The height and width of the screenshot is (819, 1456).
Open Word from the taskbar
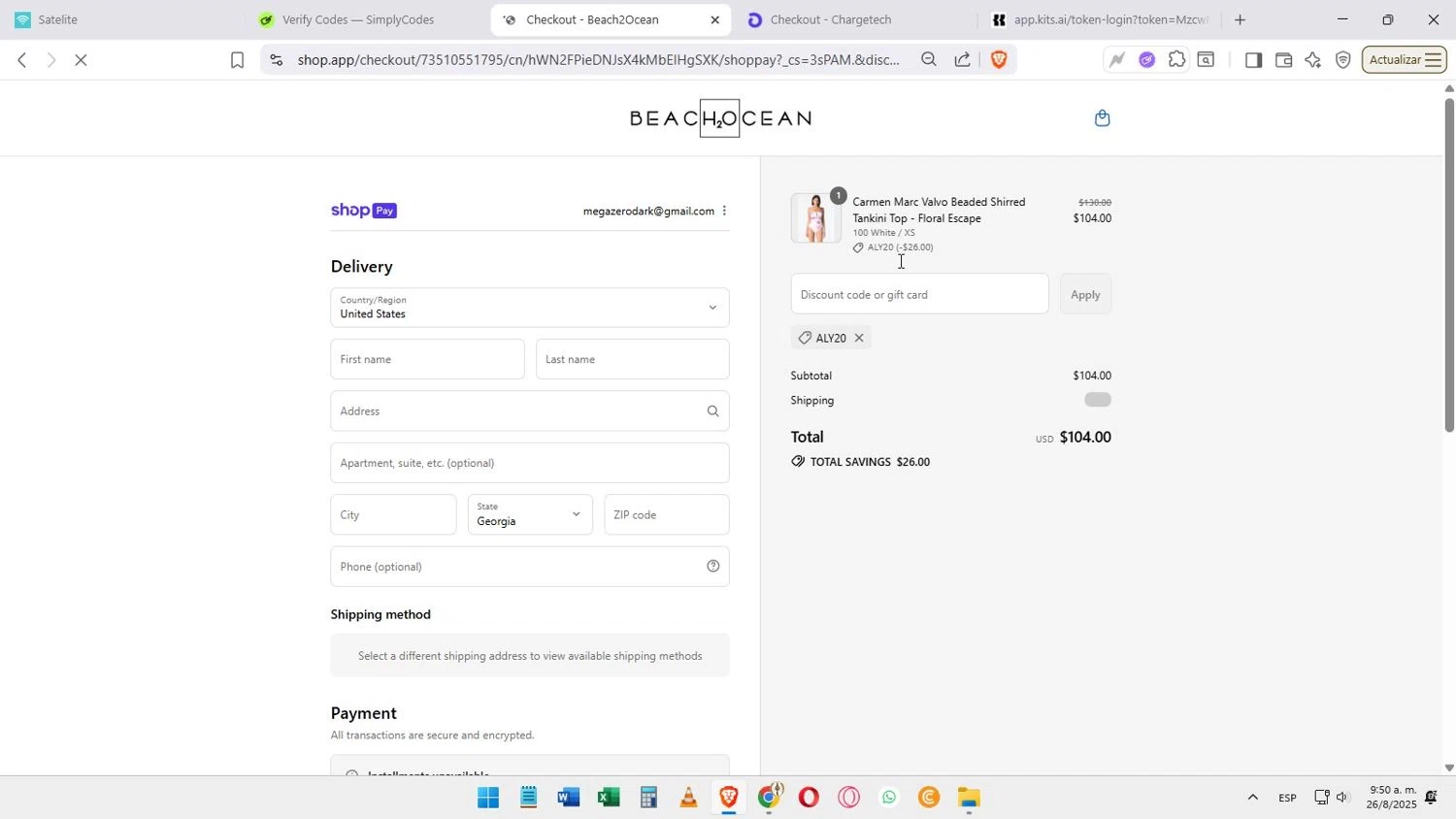(569, 798)
